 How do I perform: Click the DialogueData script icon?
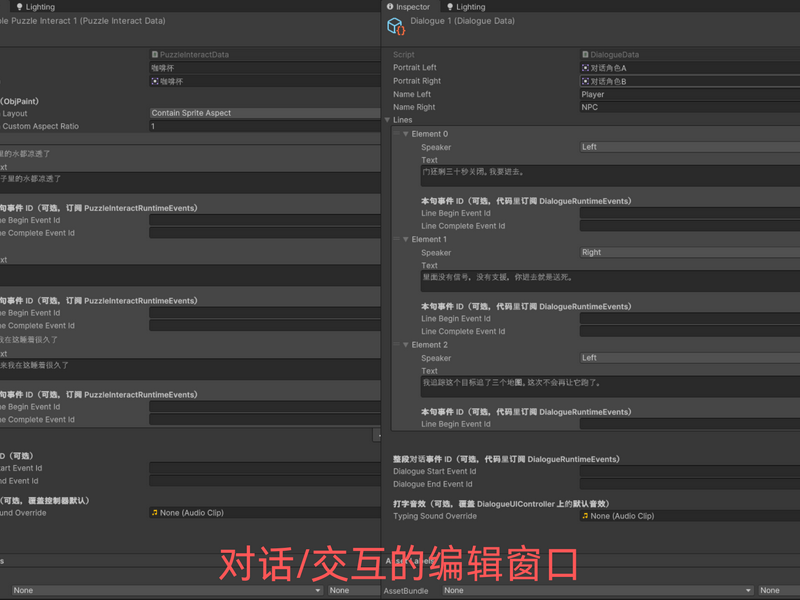(x=585, y=55)
